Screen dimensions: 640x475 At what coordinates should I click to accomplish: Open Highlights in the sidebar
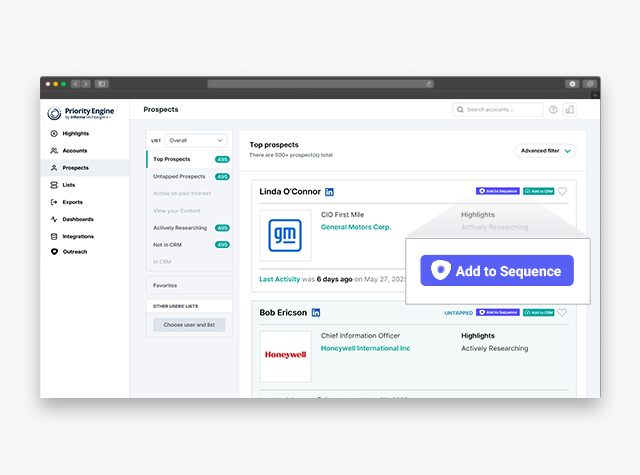[76, 133]
